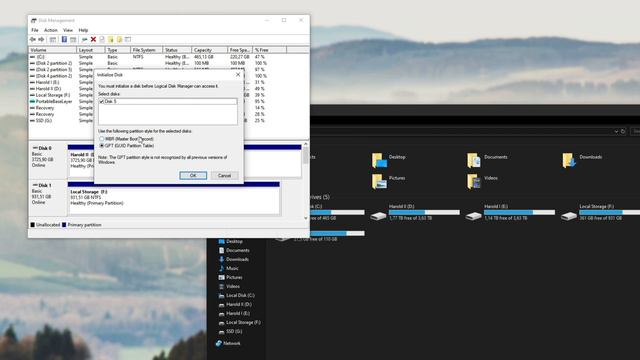The height and width of the screenshot is (360, 640).
Task: Click scroll up arrow in disk graphical pane
Action: point(306,144)
